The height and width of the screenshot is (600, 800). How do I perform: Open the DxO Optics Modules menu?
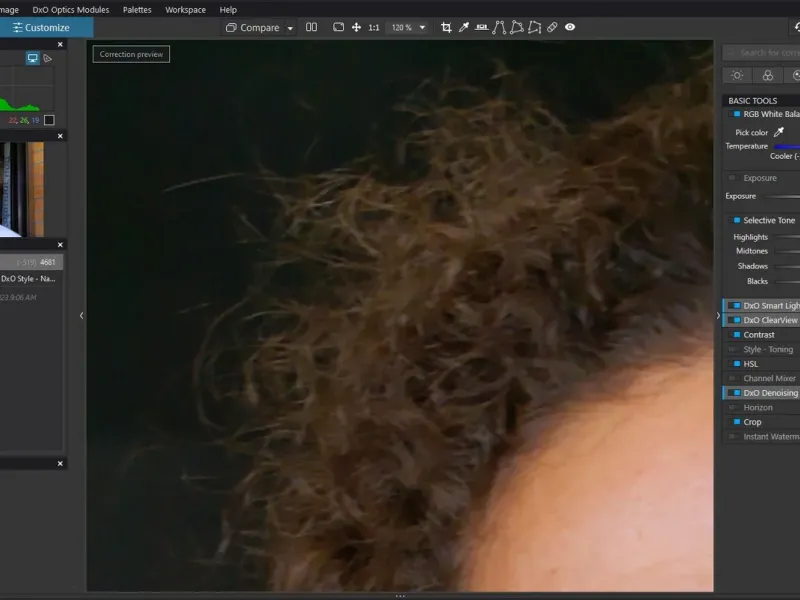pos(70,10)
